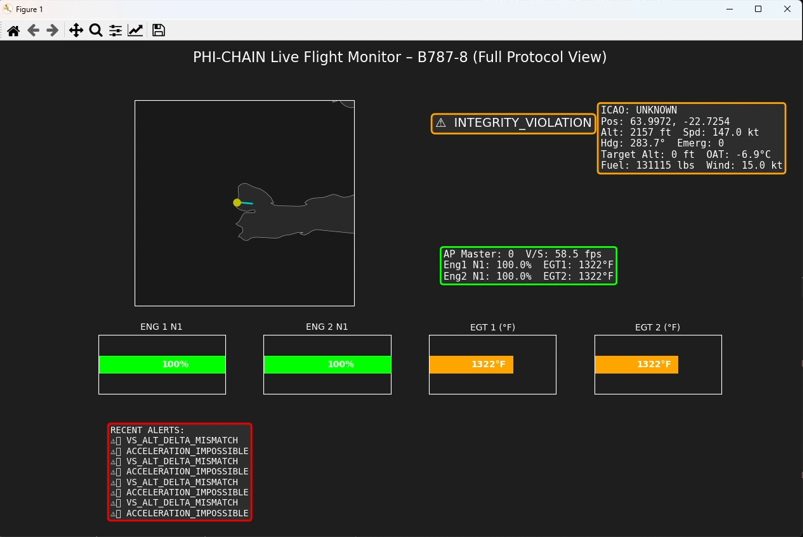Image resolution: width=803 pixels, height=537 pixels.
Task: Reset view with the Home toolbar icon
Action: coord(14,31)
